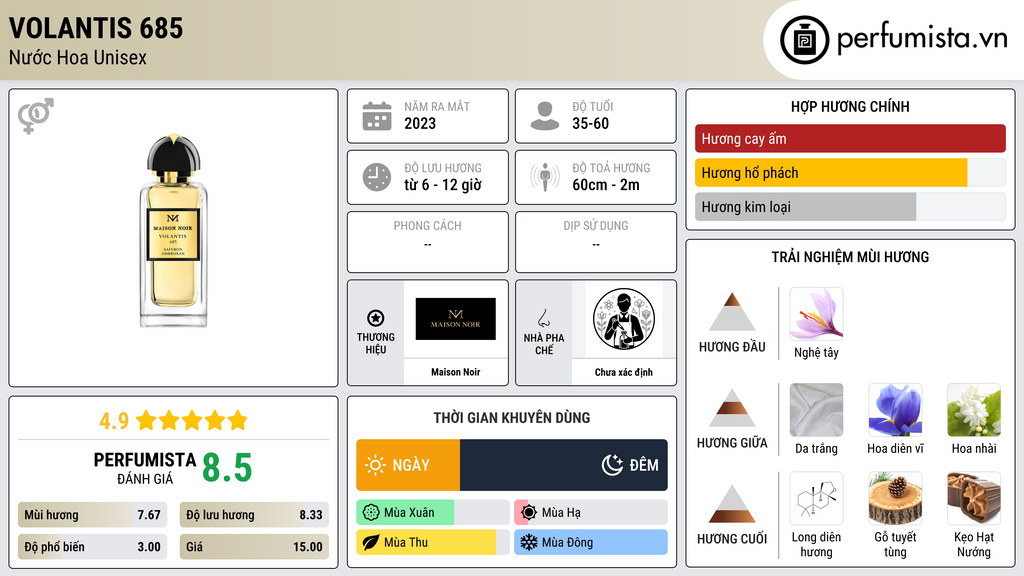Viewport: 1024px width, 576px height.
Task: Open the Maison Noir brand logo
Action: (456, 319)
